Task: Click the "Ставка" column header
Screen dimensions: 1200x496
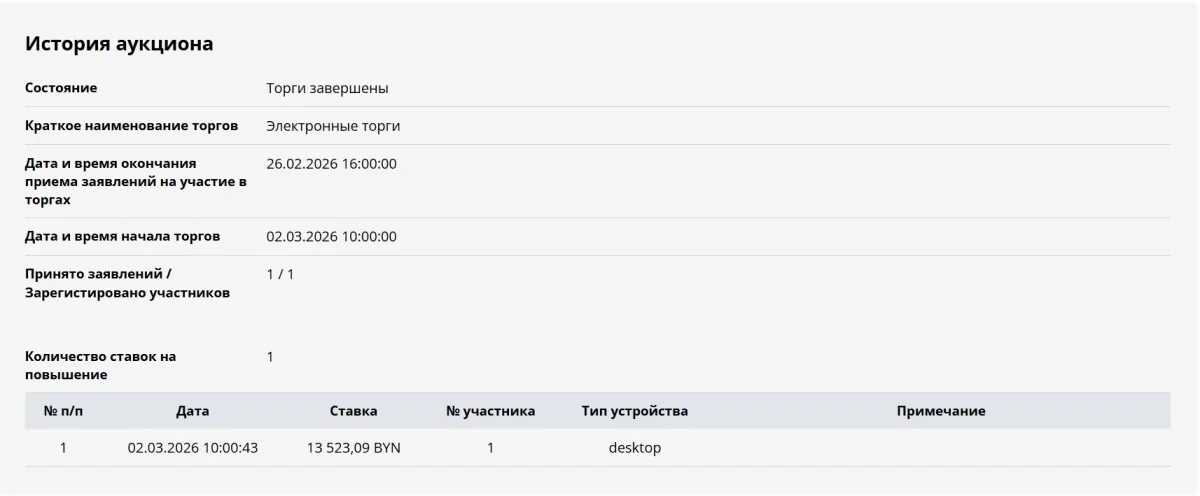Action: tap(353, 411)
